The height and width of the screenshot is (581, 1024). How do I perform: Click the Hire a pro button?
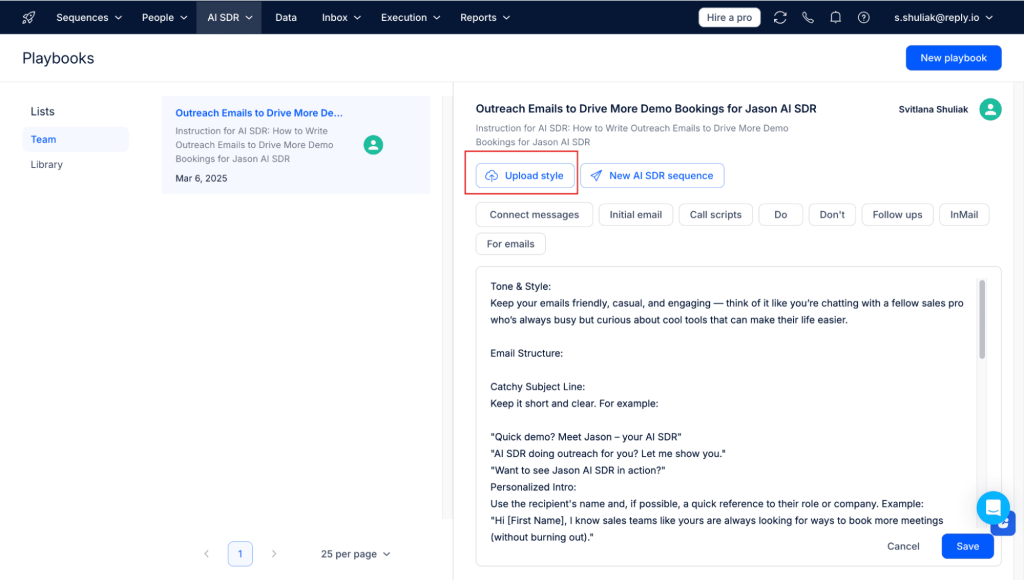[x=729, y=18]
